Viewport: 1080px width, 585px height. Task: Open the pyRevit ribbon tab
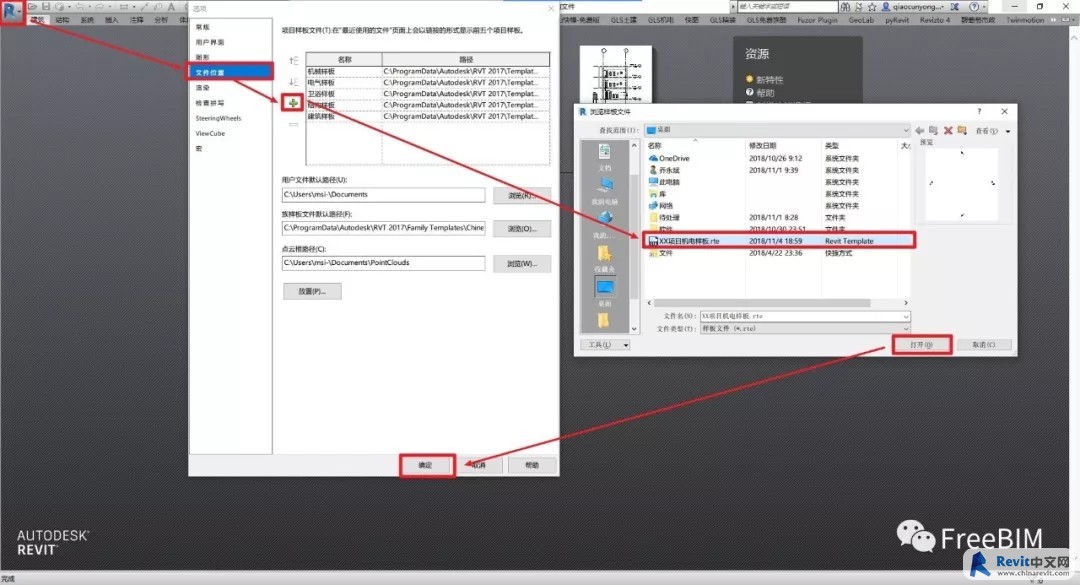tap(897, 20)
